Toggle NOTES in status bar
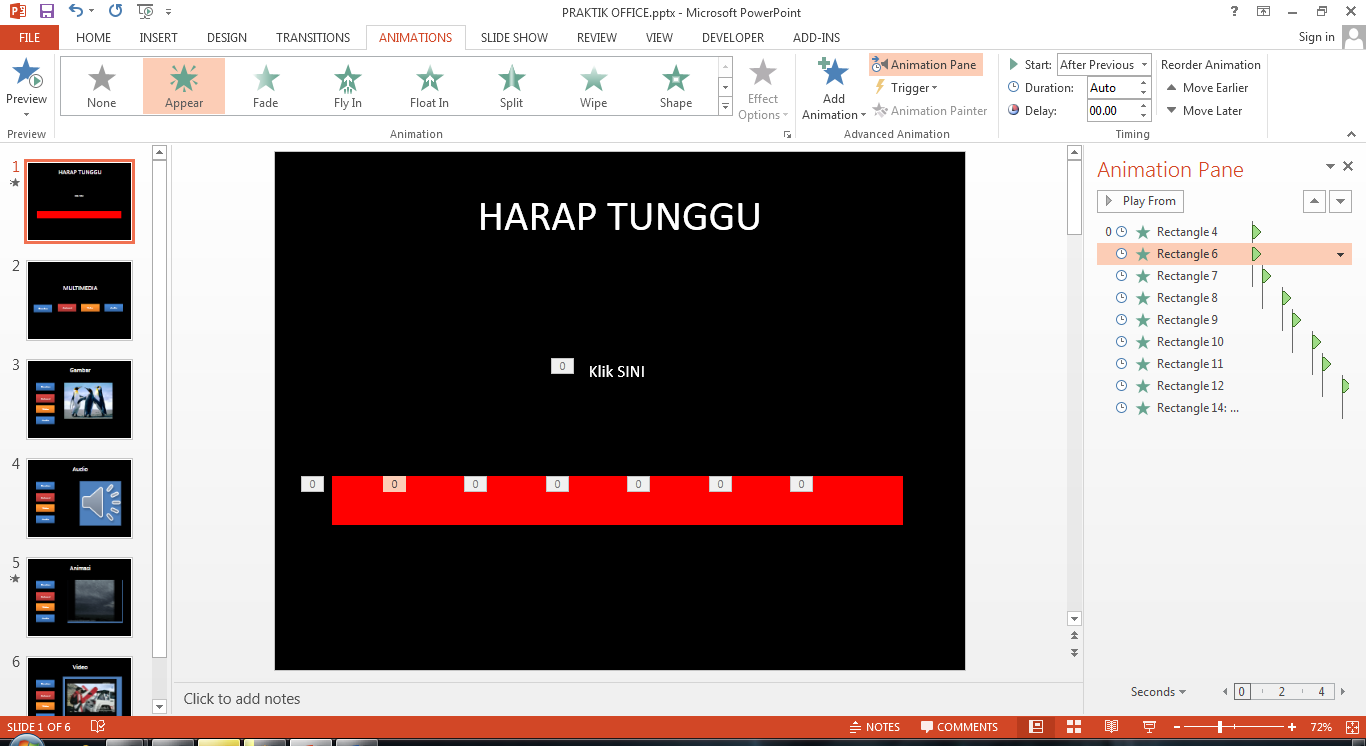This screenshot has width=1366, height=746. click(874, 727)
